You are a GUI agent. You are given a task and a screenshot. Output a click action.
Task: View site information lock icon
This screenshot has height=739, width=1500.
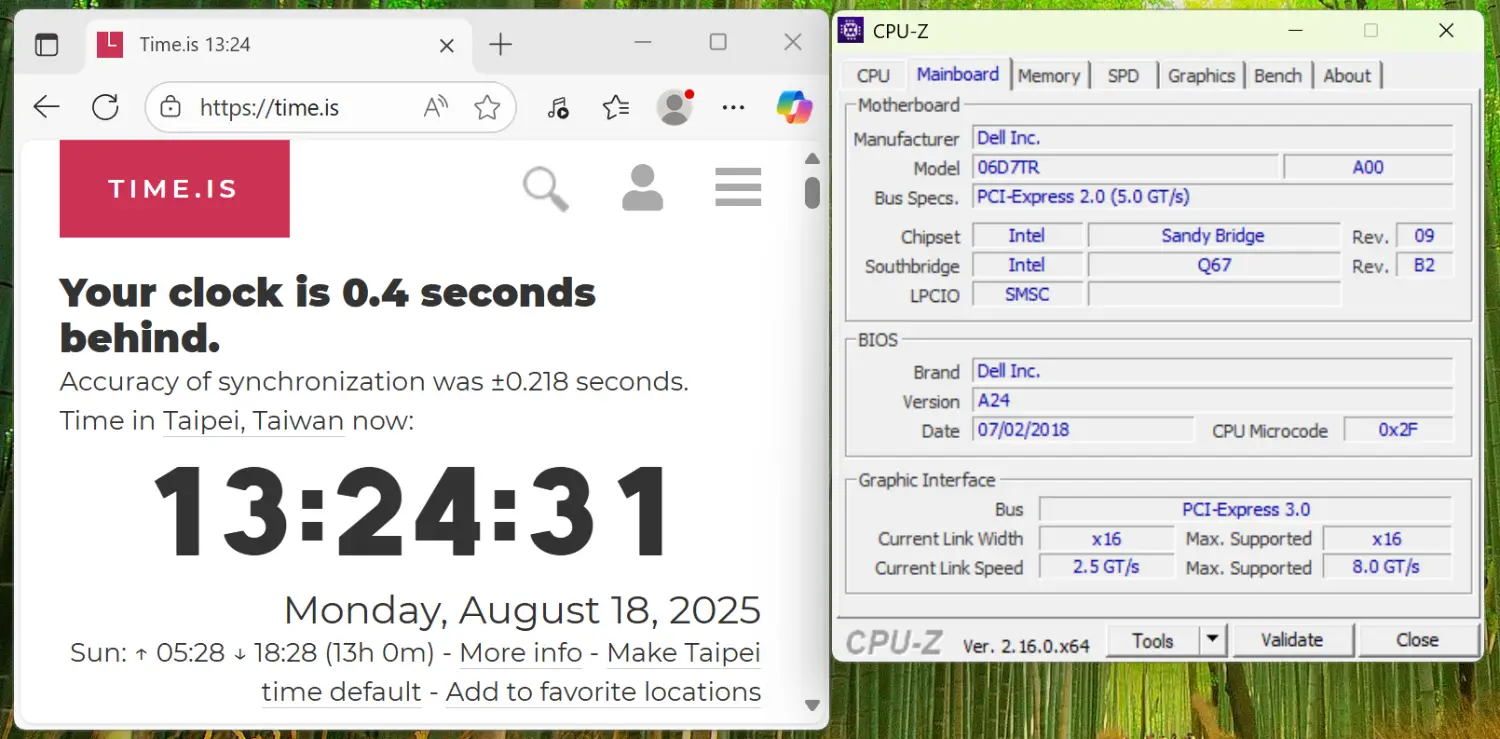[x=171, y=107]
